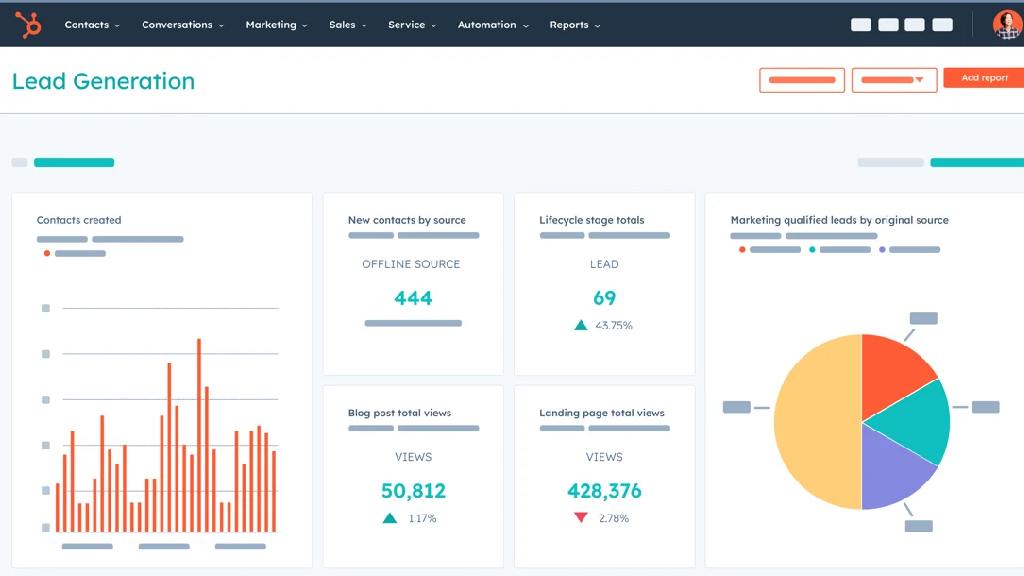Click red down arrow under Landing page views

click(580, 518)
